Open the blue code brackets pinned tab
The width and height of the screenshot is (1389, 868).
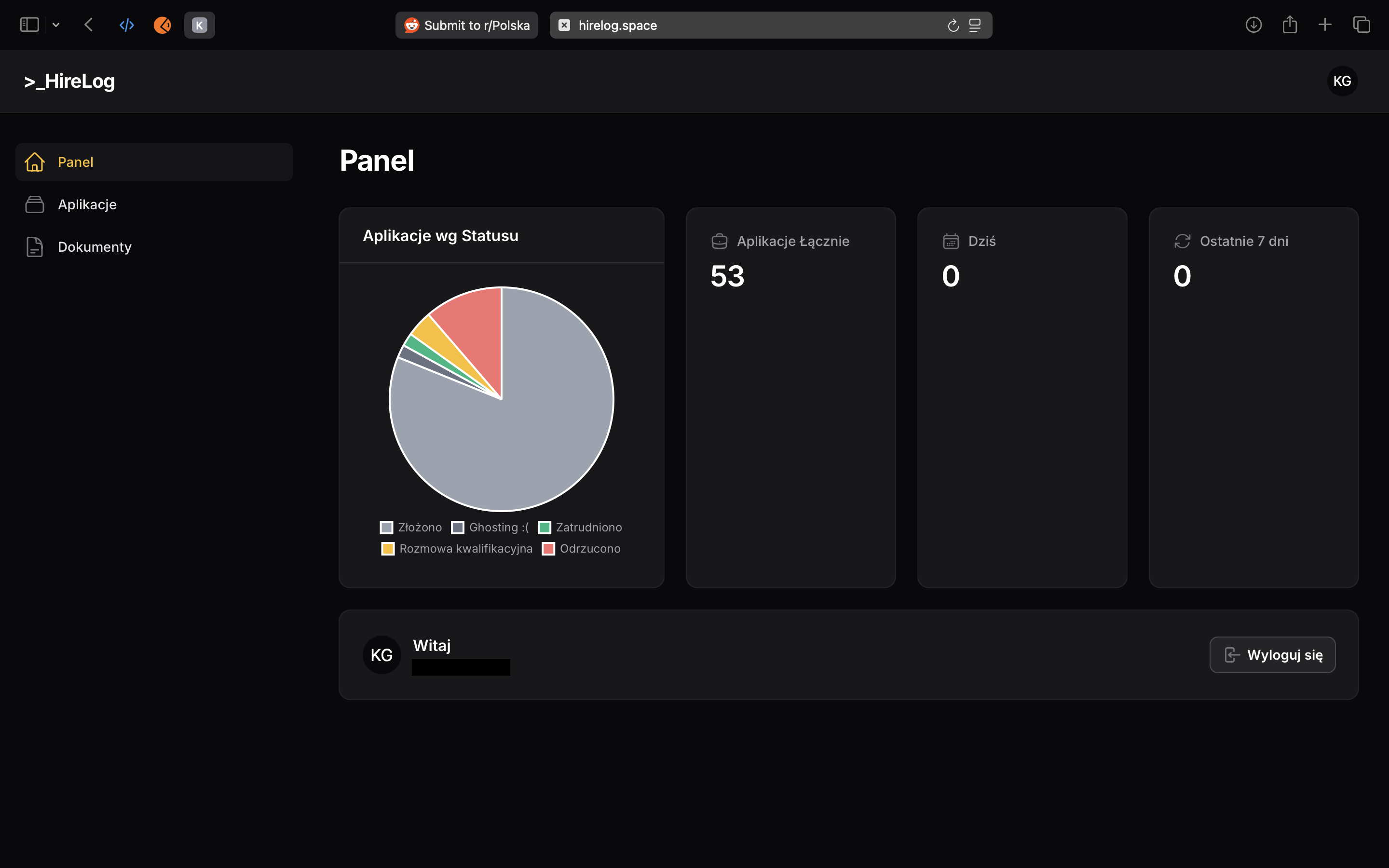click(x=127, y=25)
